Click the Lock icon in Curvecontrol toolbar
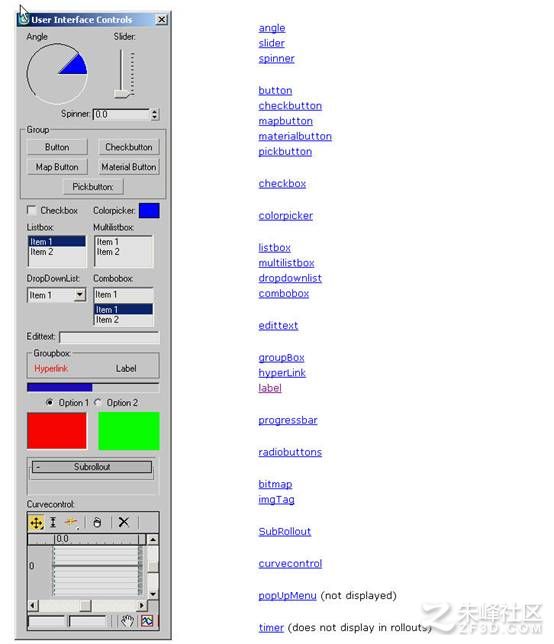 97,522
